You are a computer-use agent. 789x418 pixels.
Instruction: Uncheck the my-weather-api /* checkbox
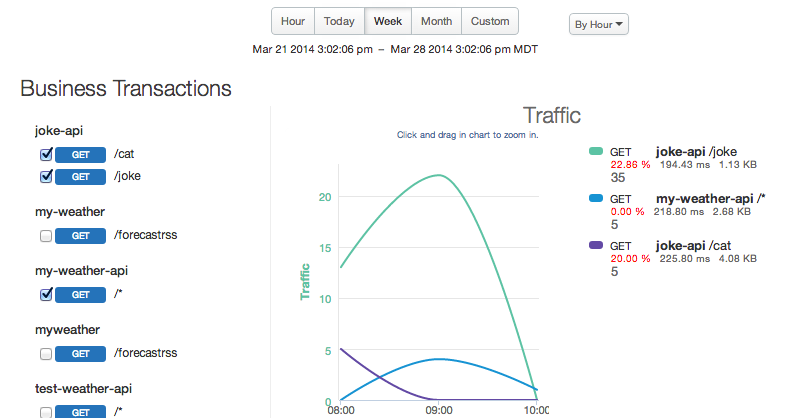[45, 295]
